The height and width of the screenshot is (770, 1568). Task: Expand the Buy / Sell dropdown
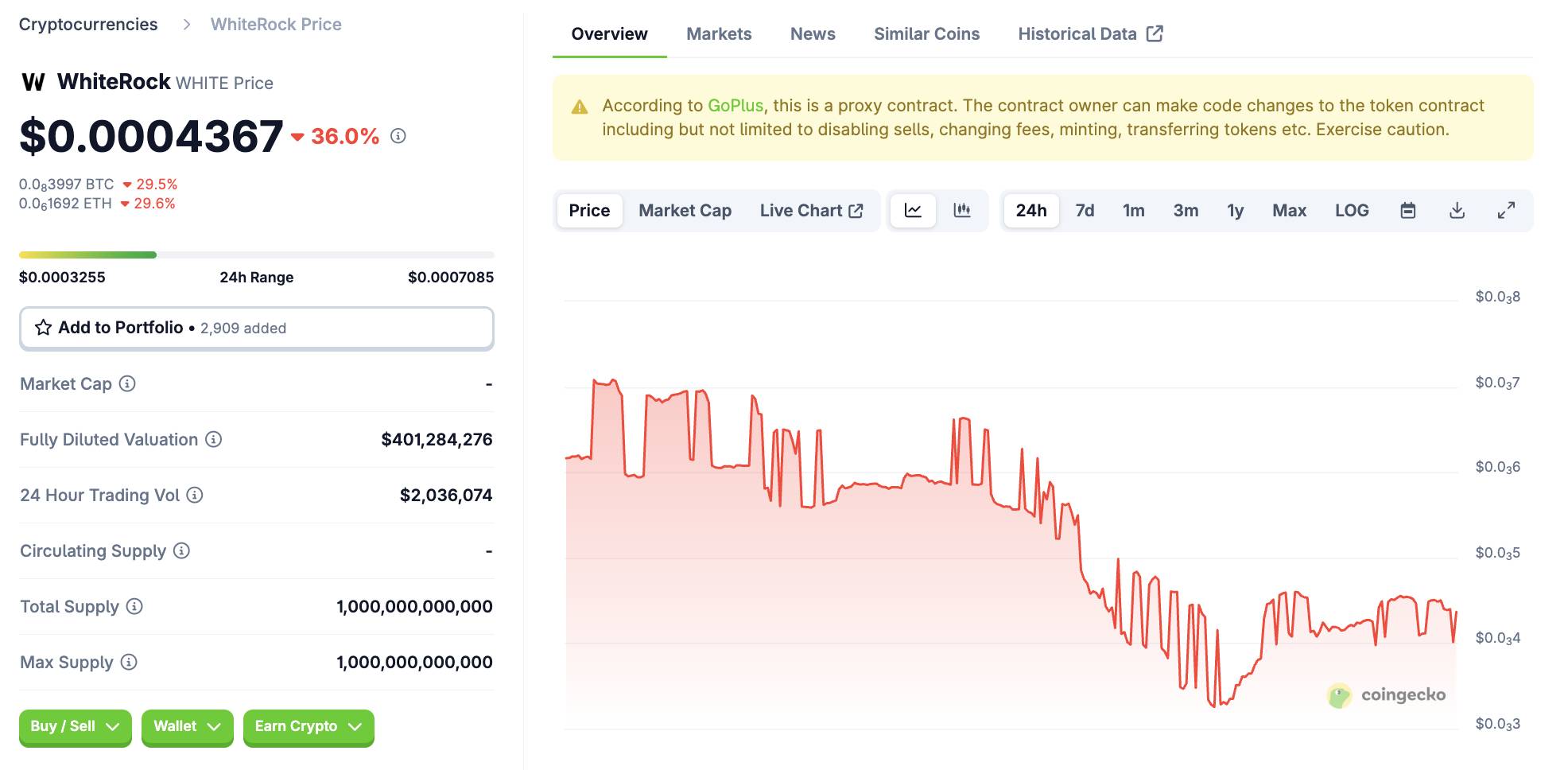(x=76, y=727)
